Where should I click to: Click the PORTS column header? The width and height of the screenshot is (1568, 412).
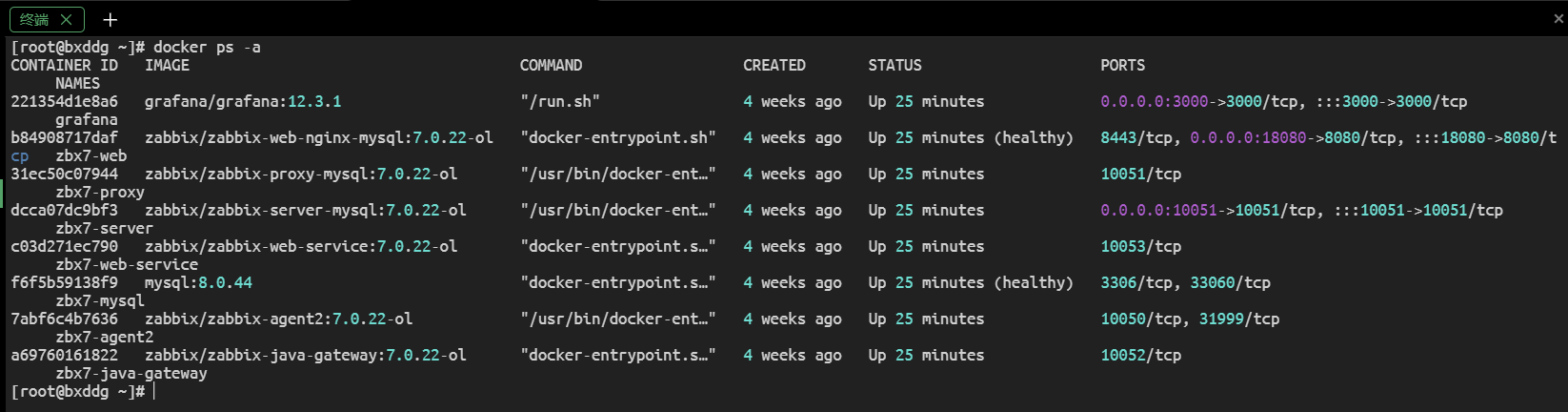click(1122, 66)
